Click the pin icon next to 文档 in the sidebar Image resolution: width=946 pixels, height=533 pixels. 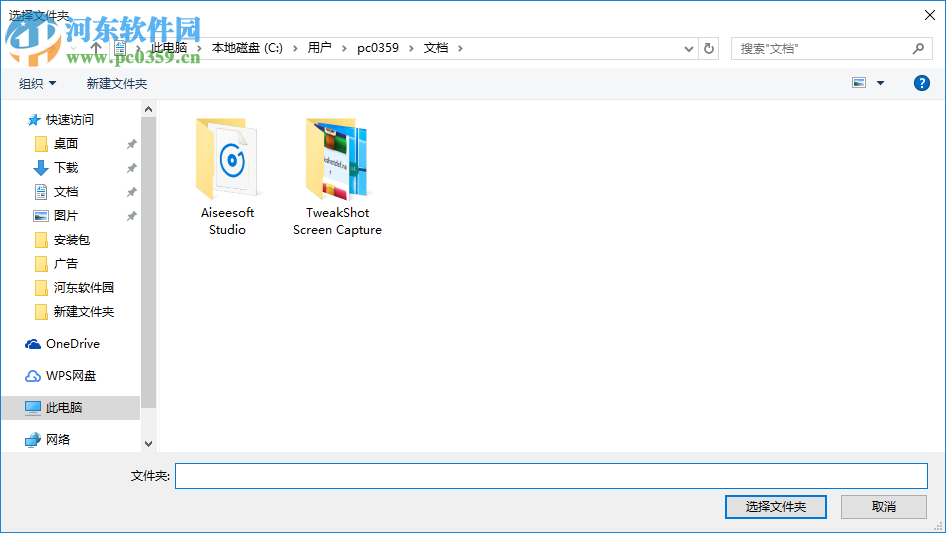[x=132, y=192]
